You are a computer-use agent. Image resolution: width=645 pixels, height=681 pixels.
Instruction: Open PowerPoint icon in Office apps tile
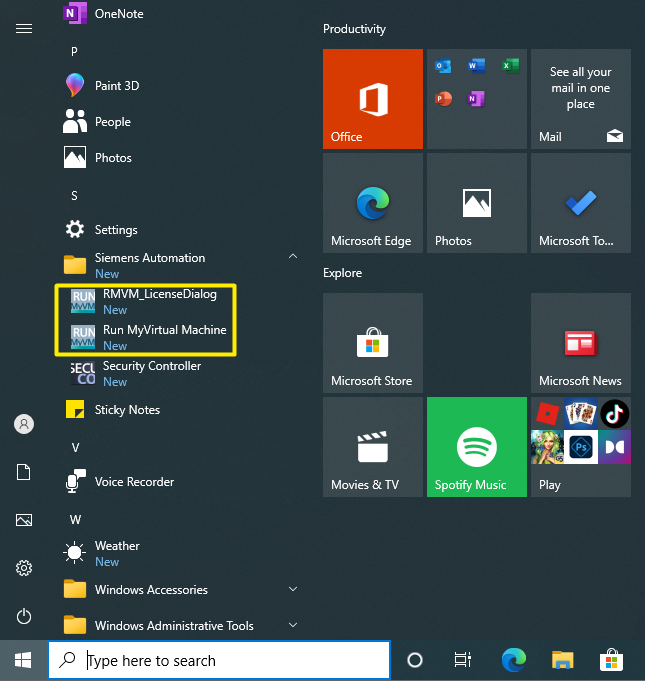coord(443,99)
